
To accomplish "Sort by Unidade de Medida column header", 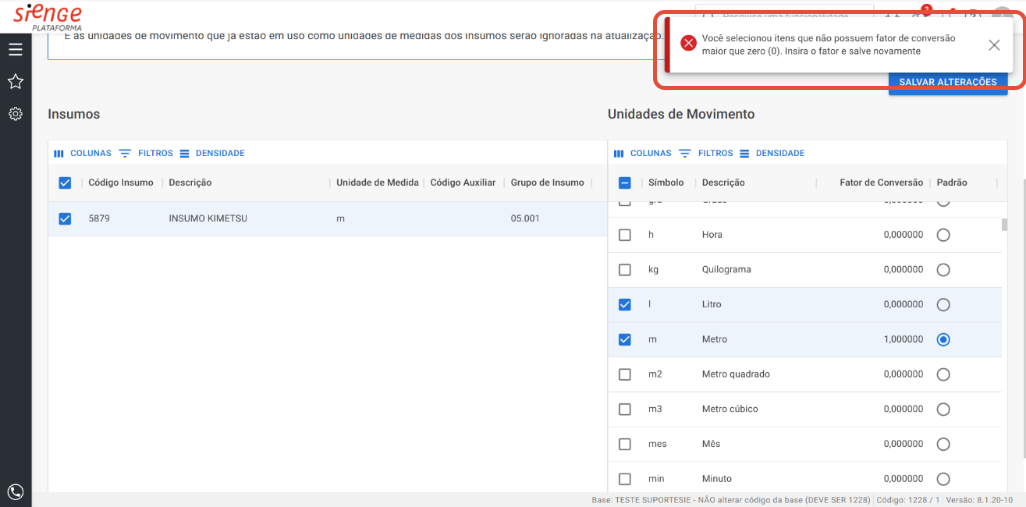I will coord(377,183).
